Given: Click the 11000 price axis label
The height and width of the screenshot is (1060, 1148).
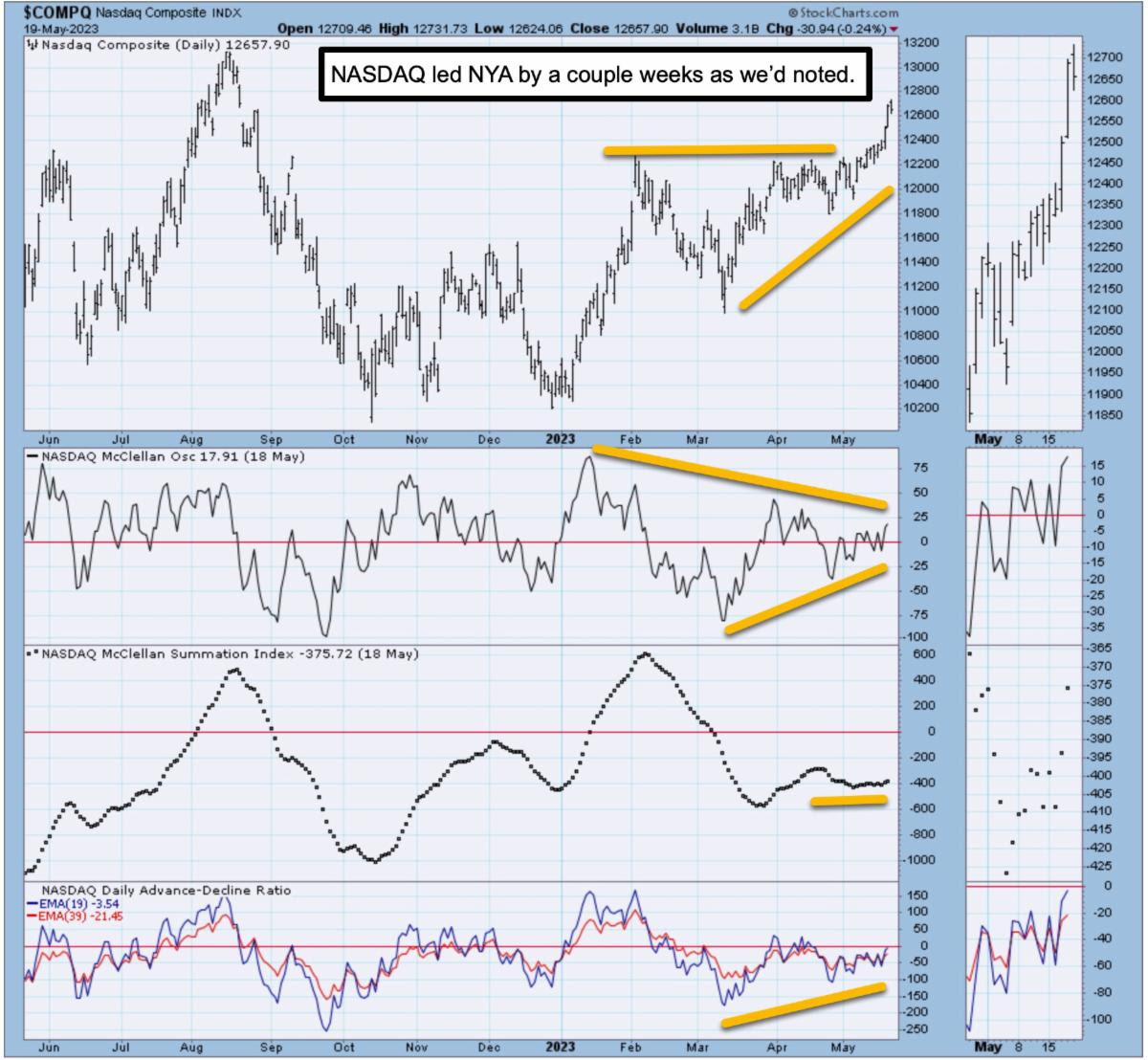Looking at the screenshot, I should (922, 311).
